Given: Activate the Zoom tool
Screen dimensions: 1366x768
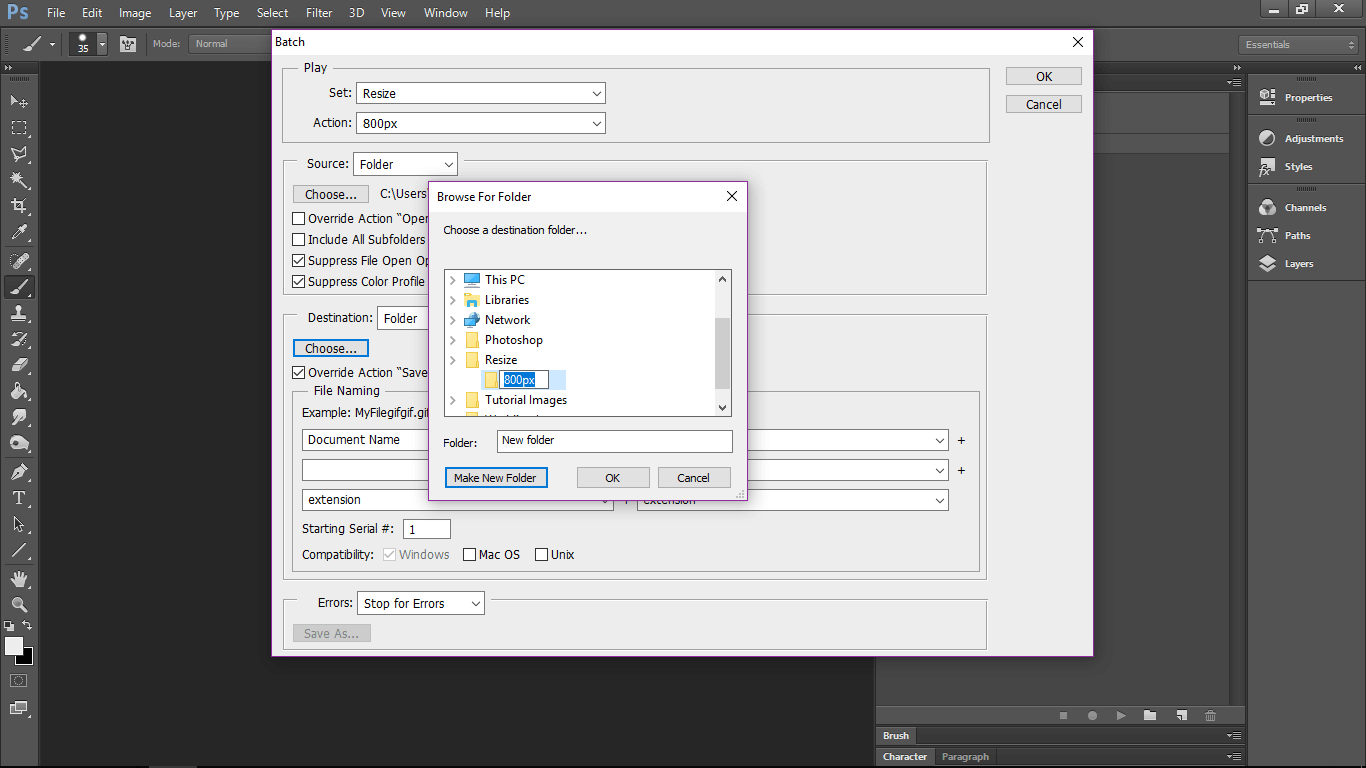Looking at the screenshot, I should [x=18, y=605].
